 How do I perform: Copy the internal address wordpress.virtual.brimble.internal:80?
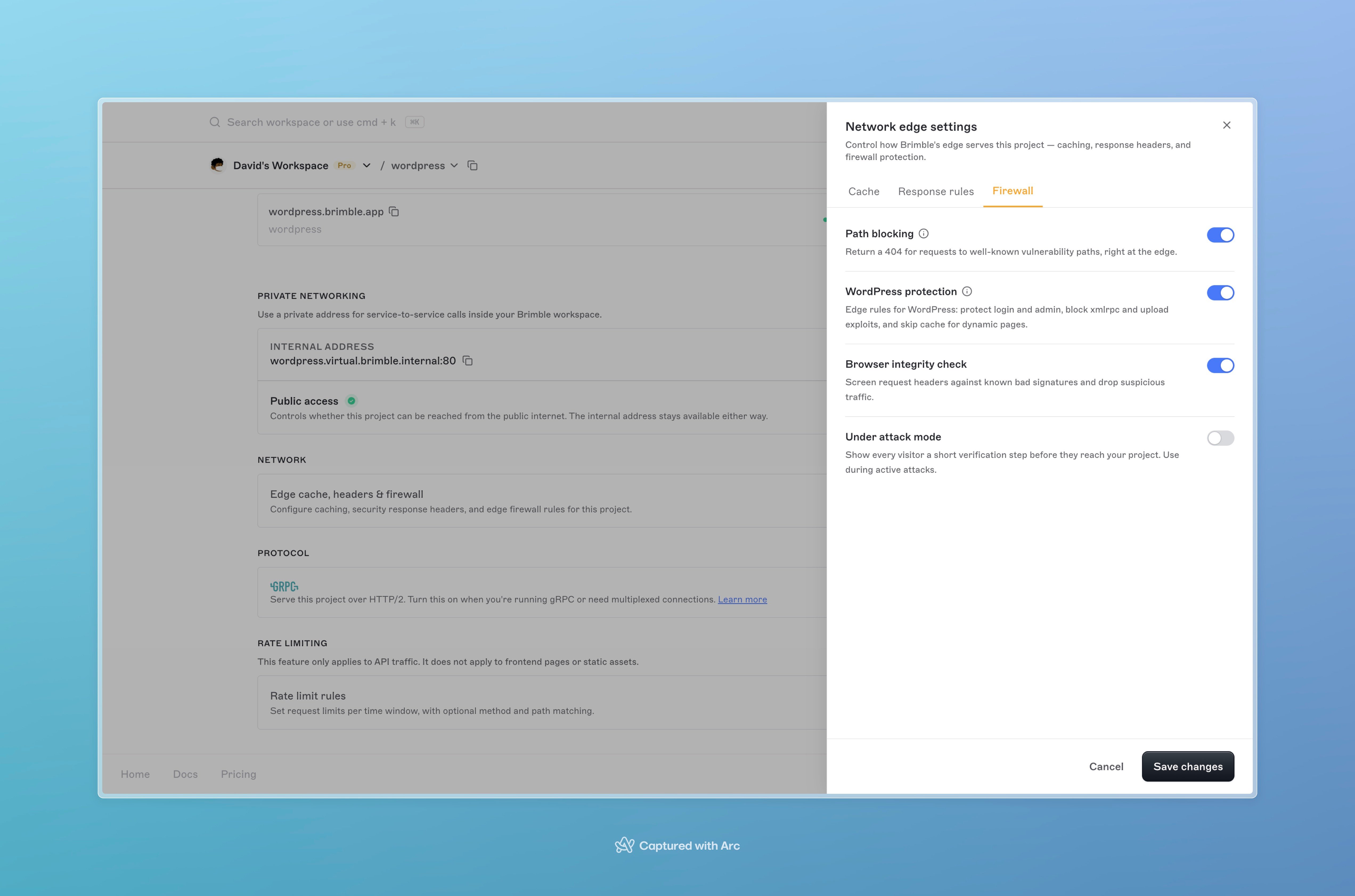(x=468, y=361)
